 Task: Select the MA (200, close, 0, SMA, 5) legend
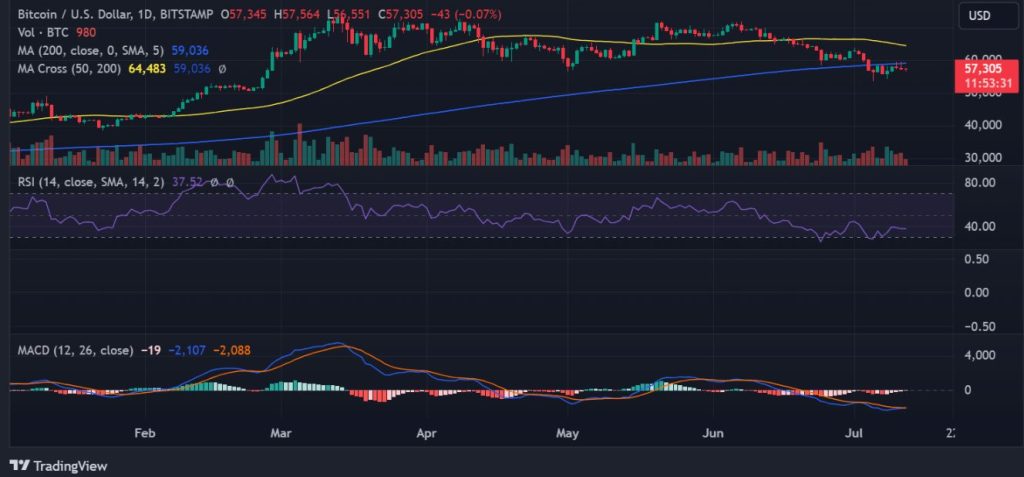(x=92, y=50)
